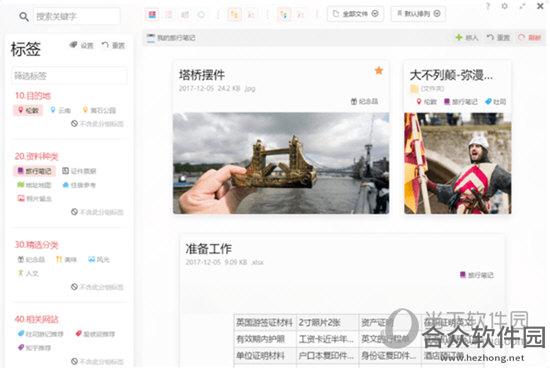Click the yellow folder icon on 大不列颠 card
This screenshot has height=368, width=550.
[x=414, y=89]
